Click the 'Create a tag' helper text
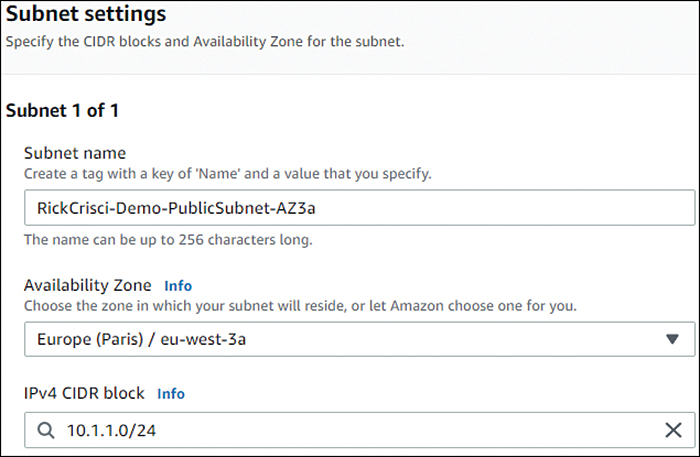Viewport: 700px width, 457px height. pos(228,174)
